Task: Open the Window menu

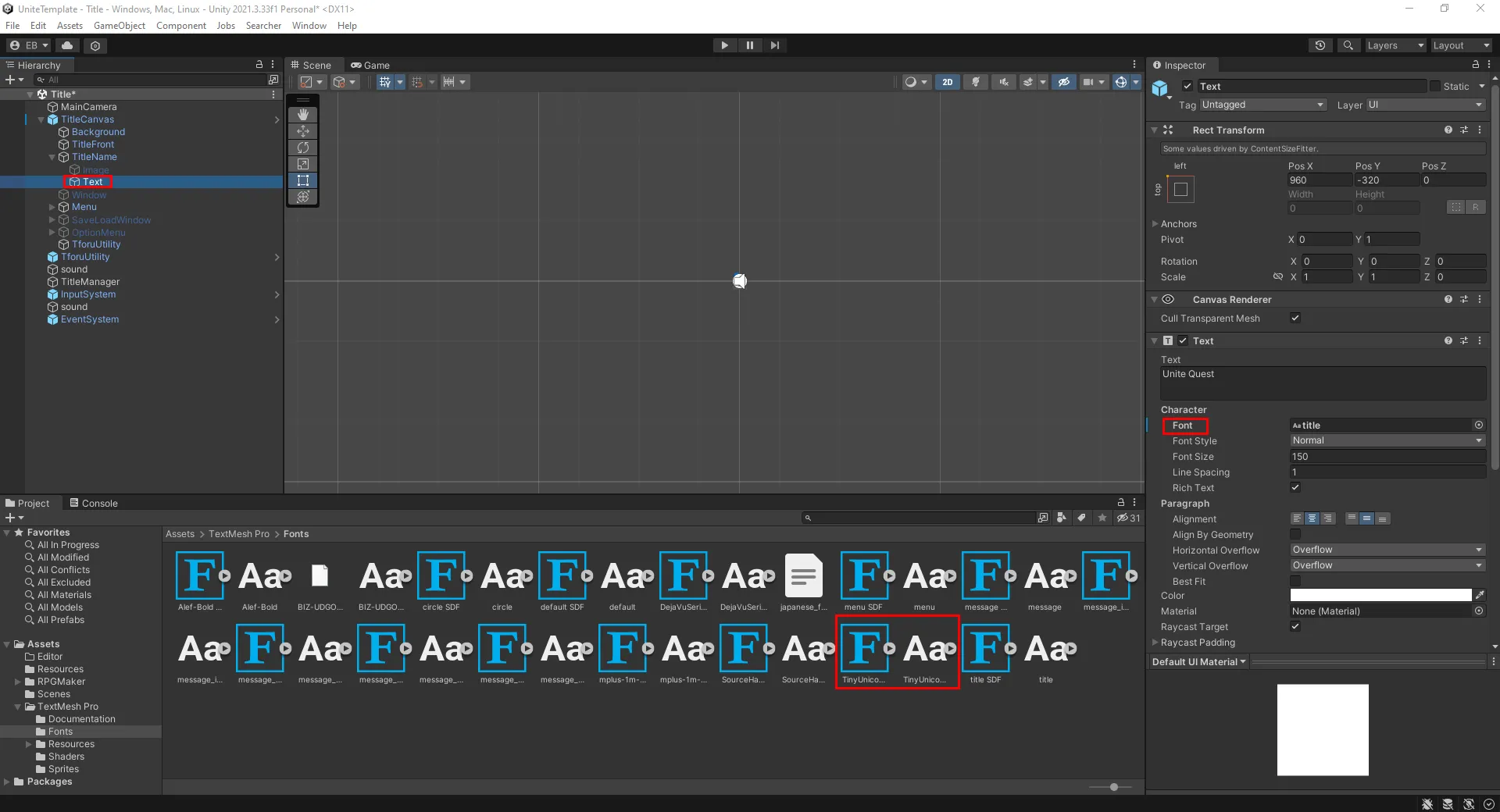Action: 309,26
